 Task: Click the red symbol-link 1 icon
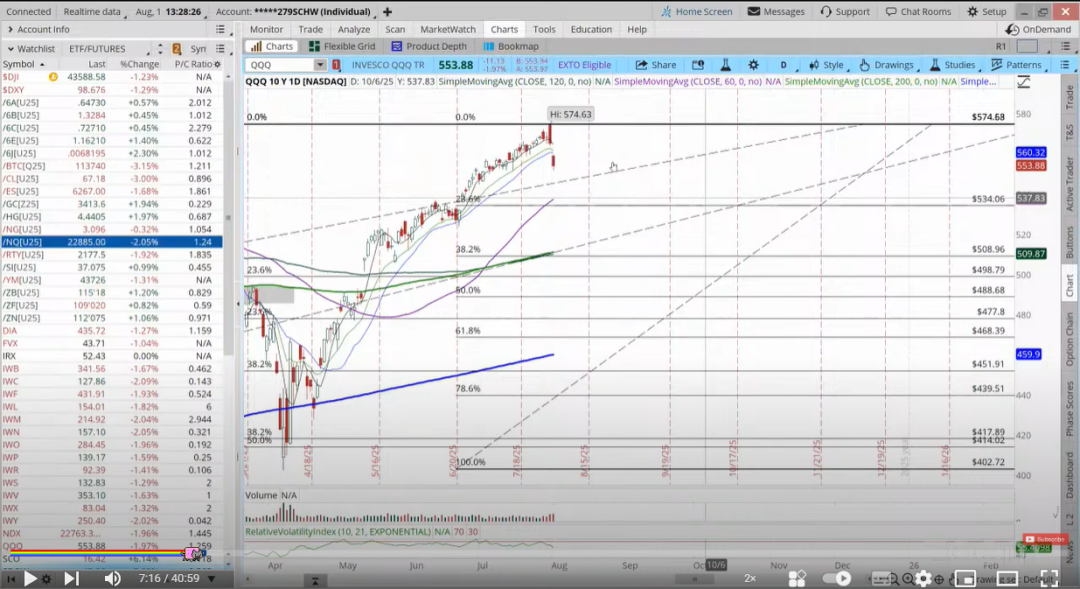[x=336, y=65]
